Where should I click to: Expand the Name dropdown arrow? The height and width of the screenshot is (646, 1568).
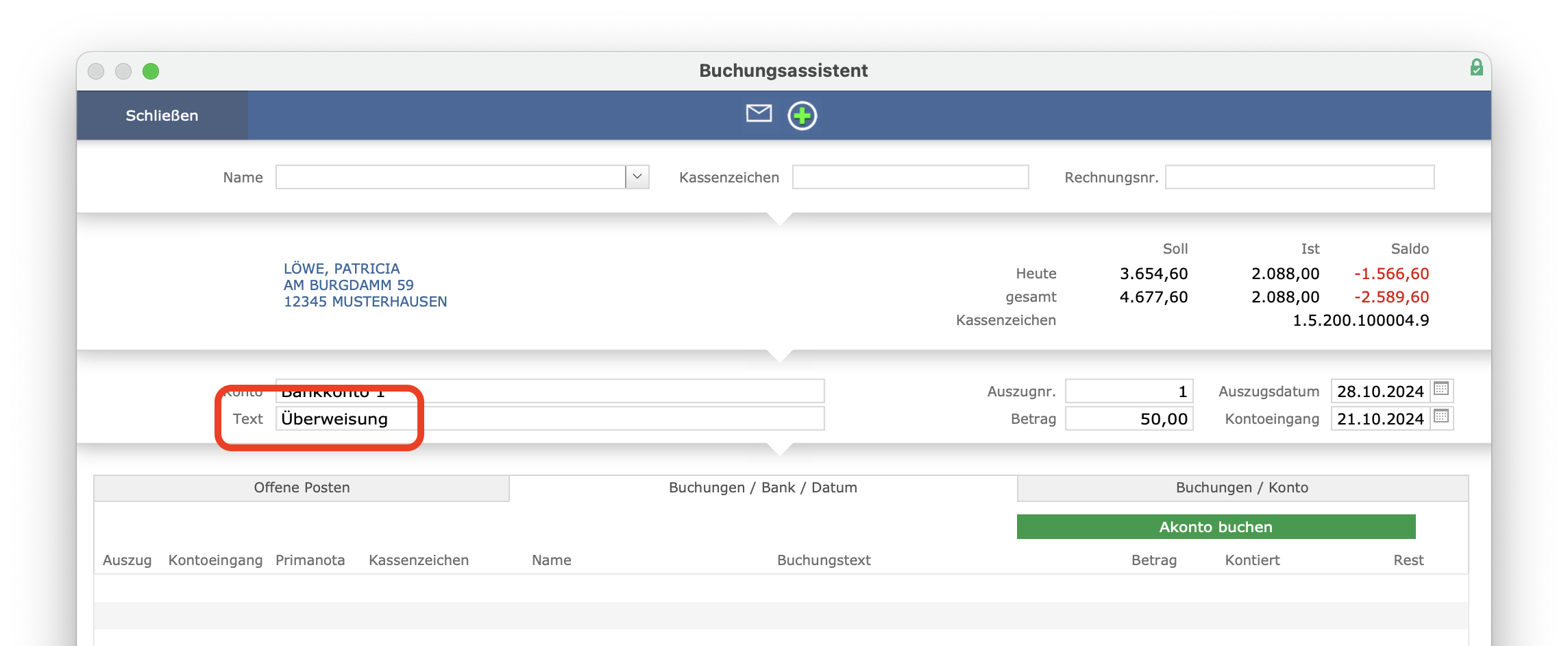point(637,177)
